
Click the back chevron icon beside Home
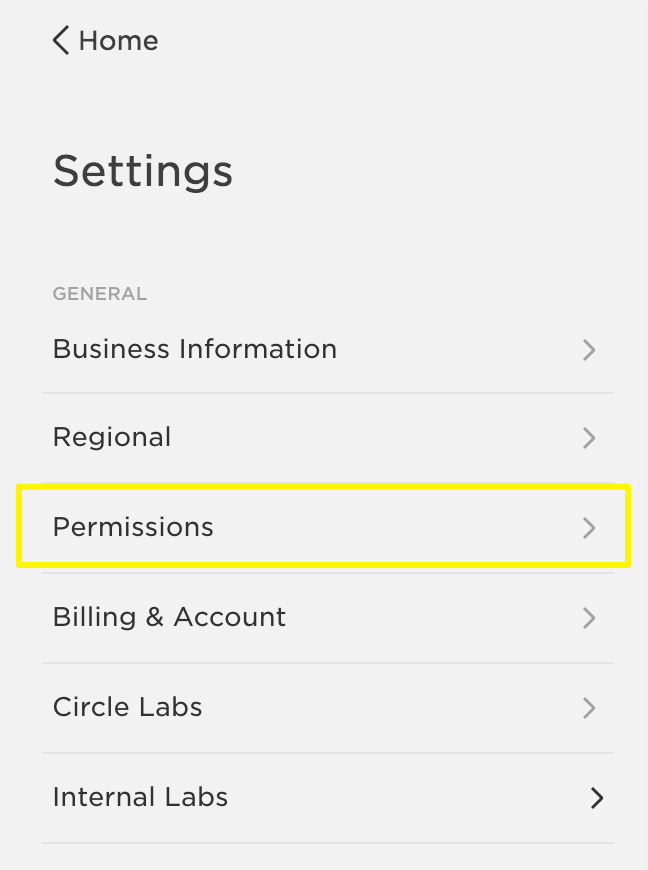[x=61, y=41]
